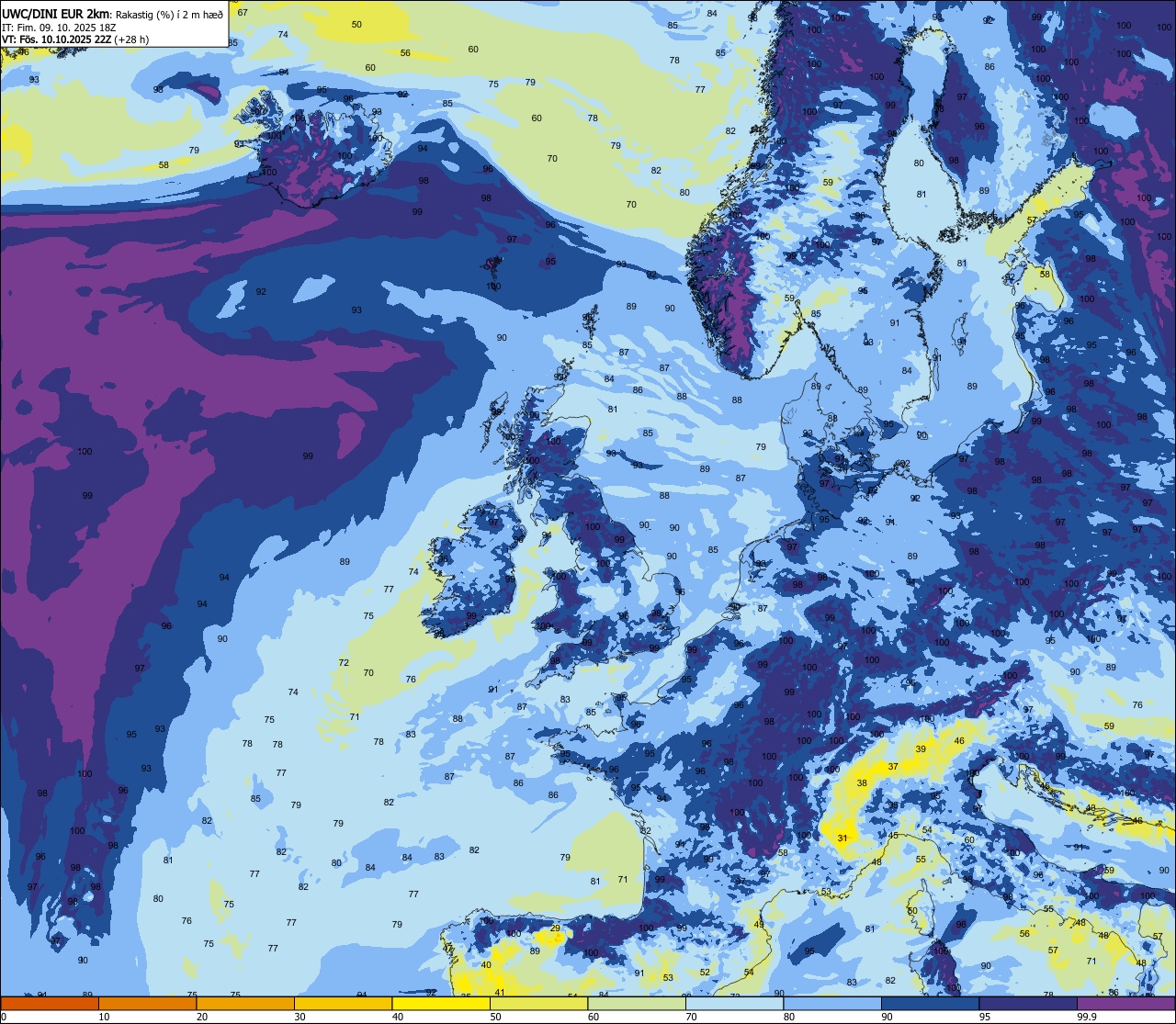Click the 'UWC/DINI EUR 2km' title text
The image size is (1176, 1024).
(x=56, y=13)
